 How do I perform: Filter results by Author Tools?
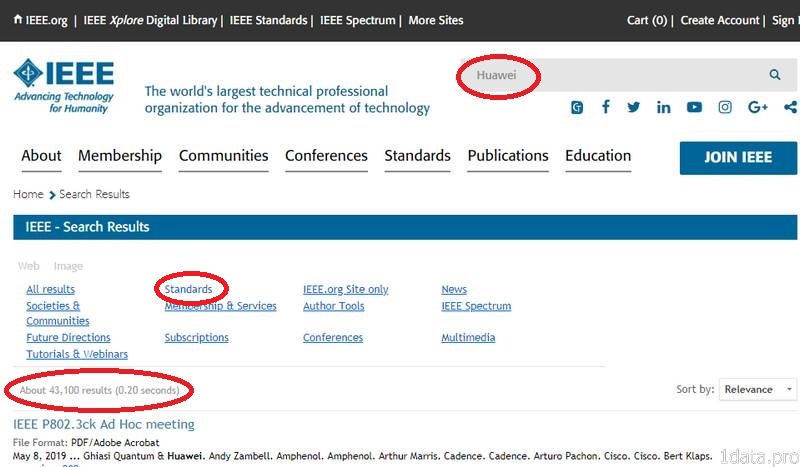tap(334, 306)
